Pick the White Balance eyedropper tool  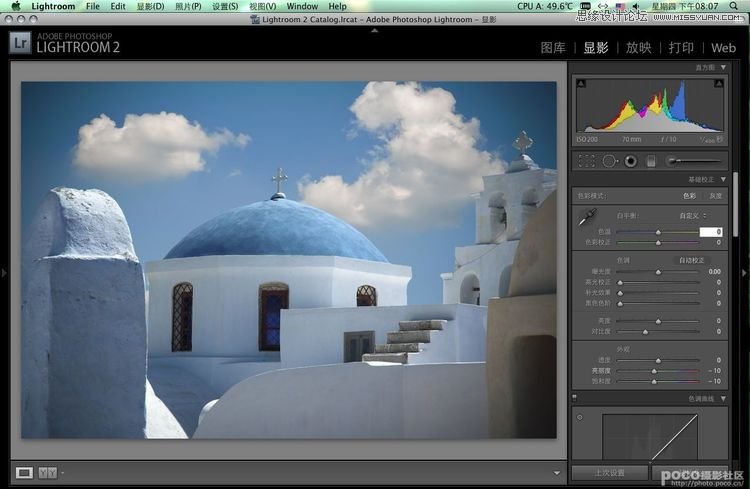588,217
